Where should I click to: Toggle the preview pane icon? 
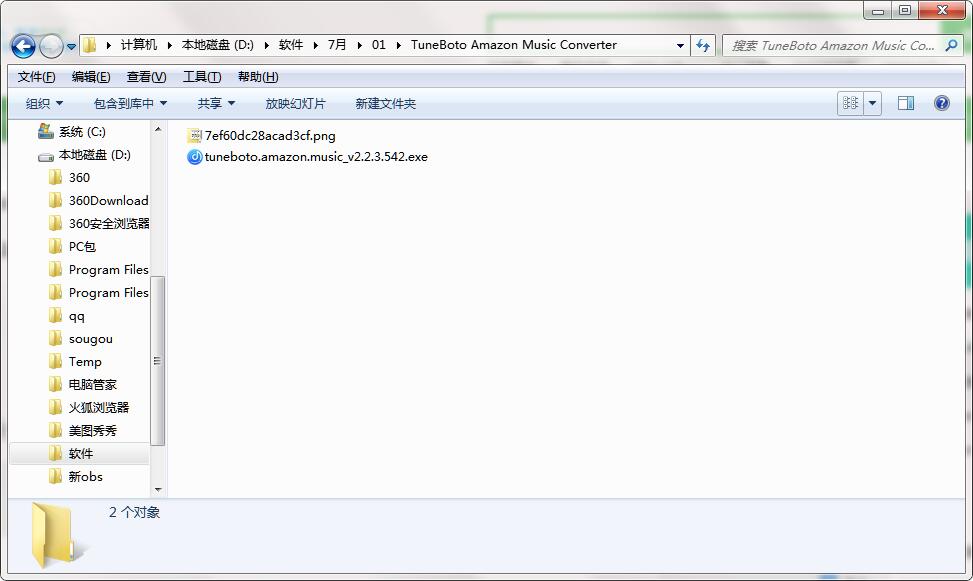(906, 103)
